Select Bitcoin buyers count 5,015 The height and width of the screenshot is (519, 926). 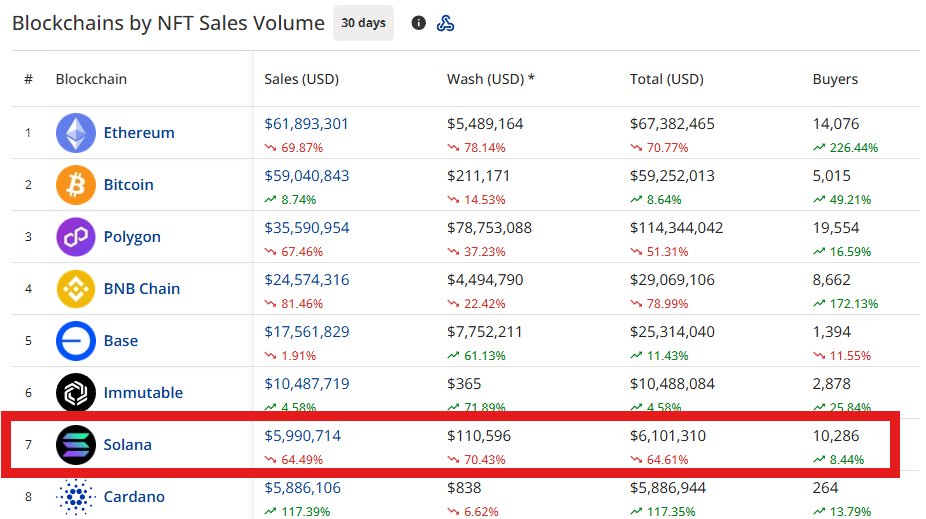click(x=832, y=176)
